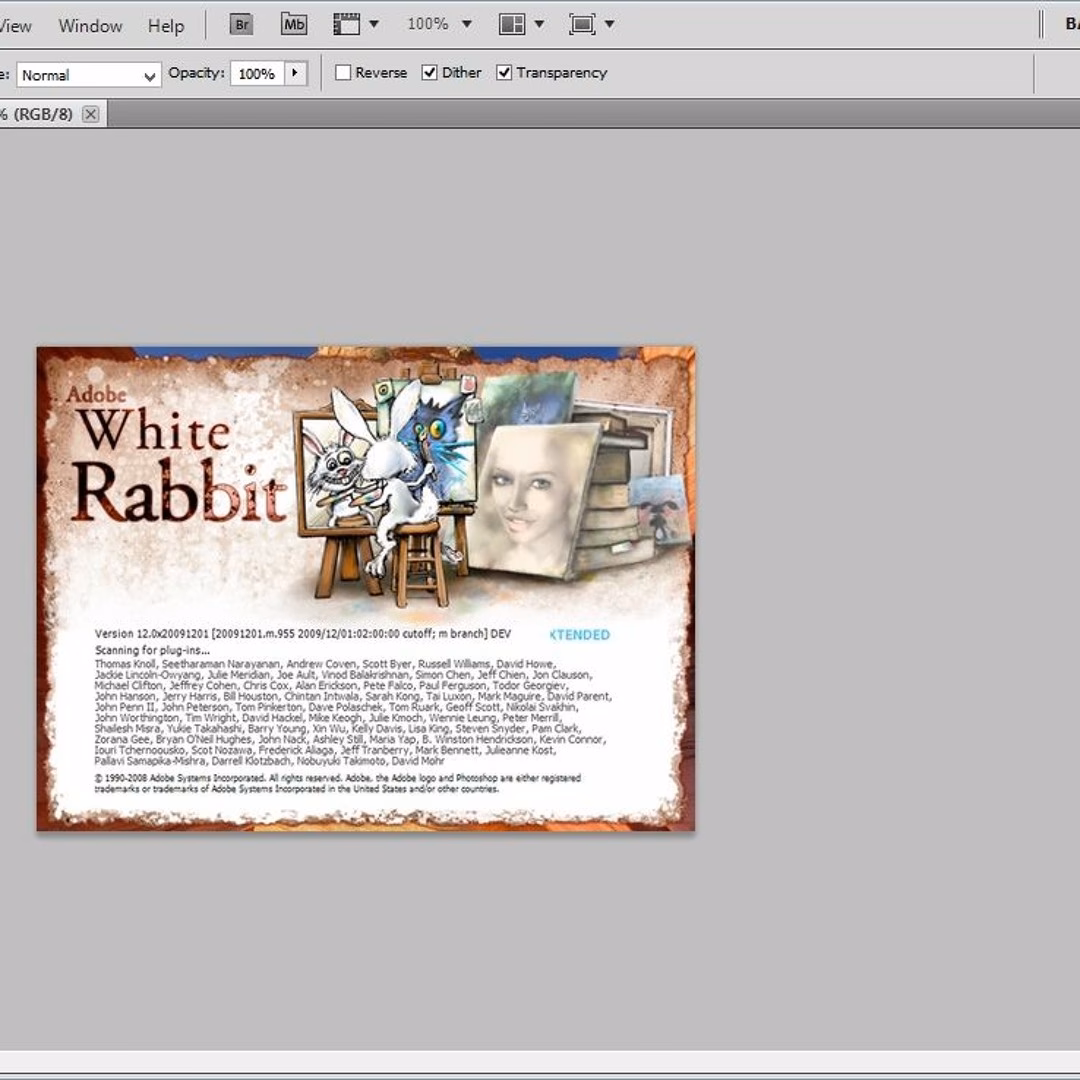Open the zoom level 100% dropdown

tap(437, 23)
